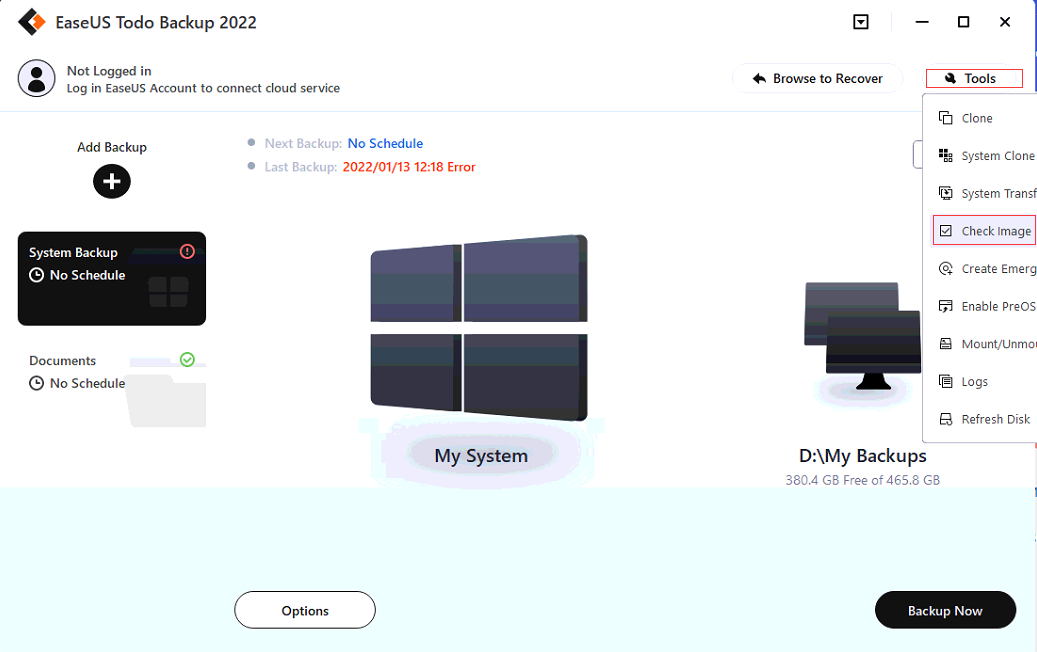Click the clock icon under Documents
Viewport: 1037px width, 652px height.
[36, 384]
